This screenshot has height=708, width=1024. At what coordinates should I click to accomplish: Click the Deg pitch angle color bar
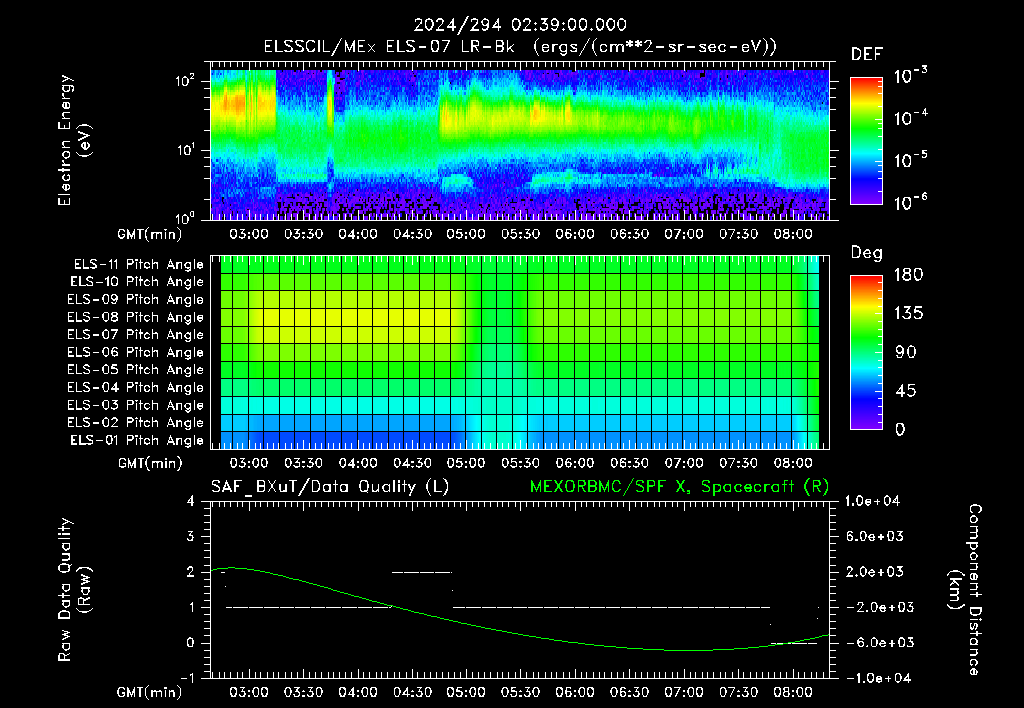pos(867,352)
